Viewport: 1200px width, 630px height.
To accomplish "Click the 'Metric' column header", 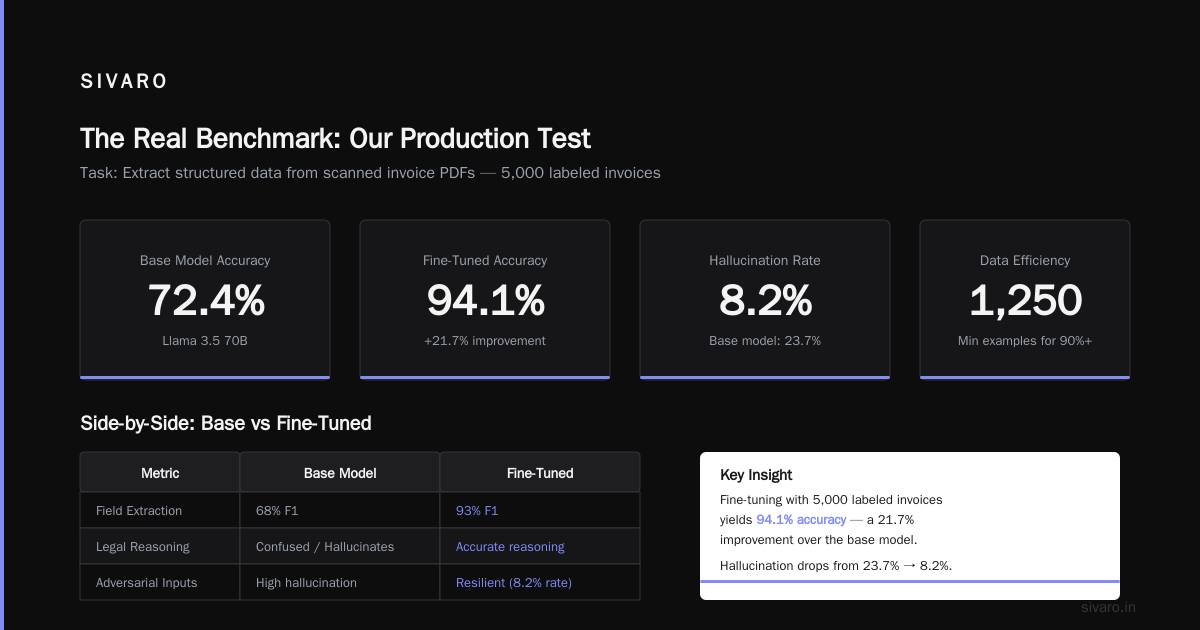I will (x=160, y=473).
